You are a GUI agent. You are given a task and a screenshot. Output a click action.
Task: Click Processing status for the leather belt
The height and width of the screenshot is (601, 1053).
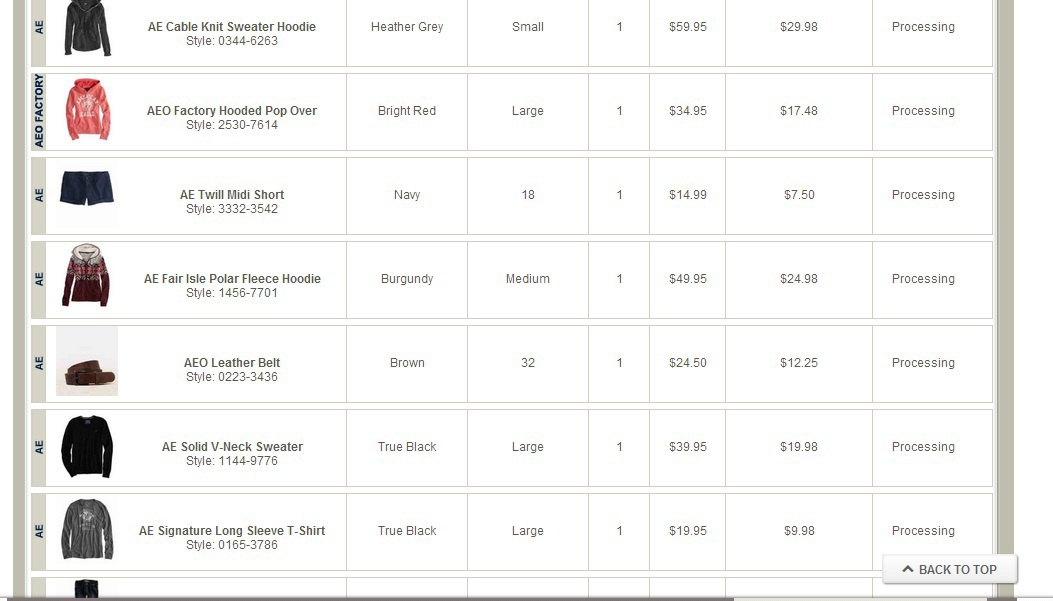[923, 363]
